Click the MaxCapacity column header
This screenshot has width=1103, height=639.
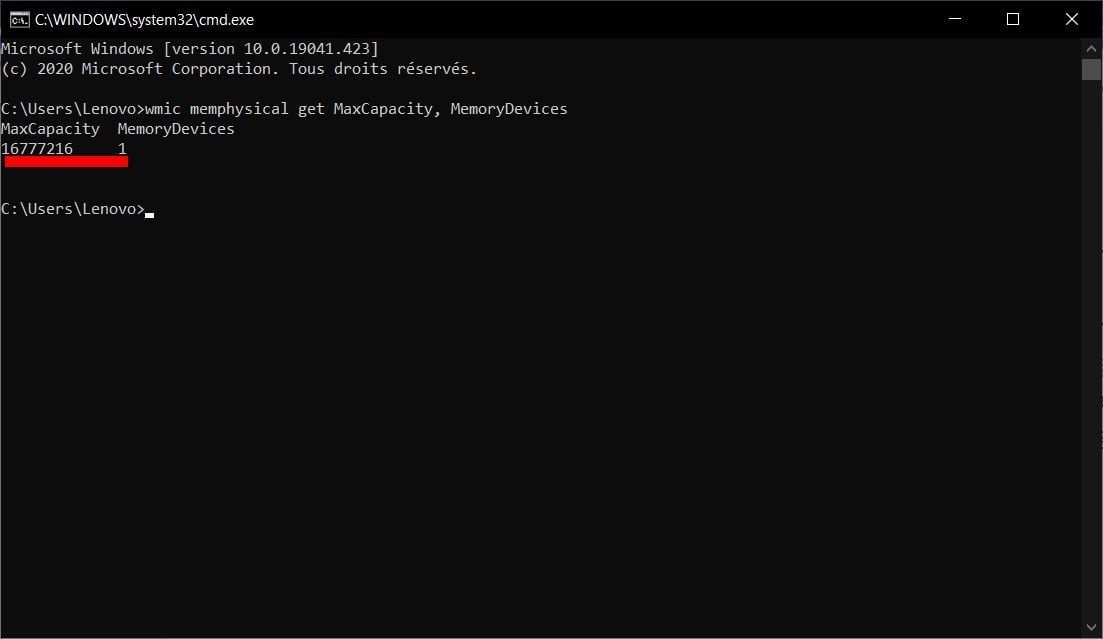pyautogui.click(x=51, y=129)
